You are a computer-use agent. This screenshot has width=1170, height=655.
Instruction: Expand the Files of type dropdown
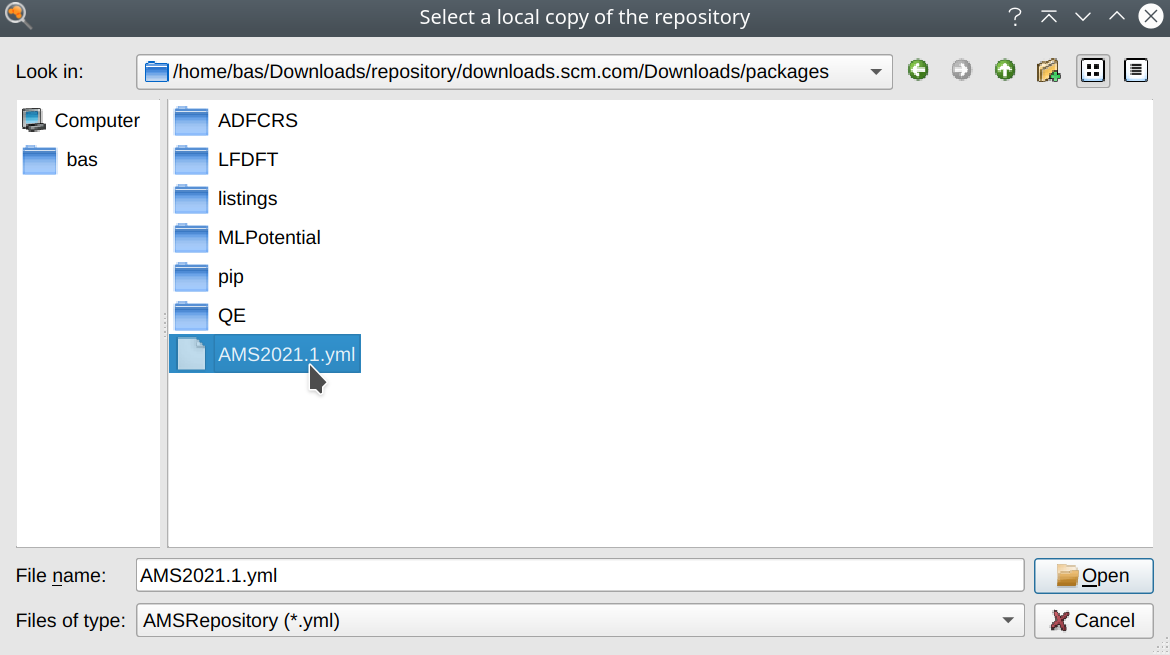click(1008, 621)
